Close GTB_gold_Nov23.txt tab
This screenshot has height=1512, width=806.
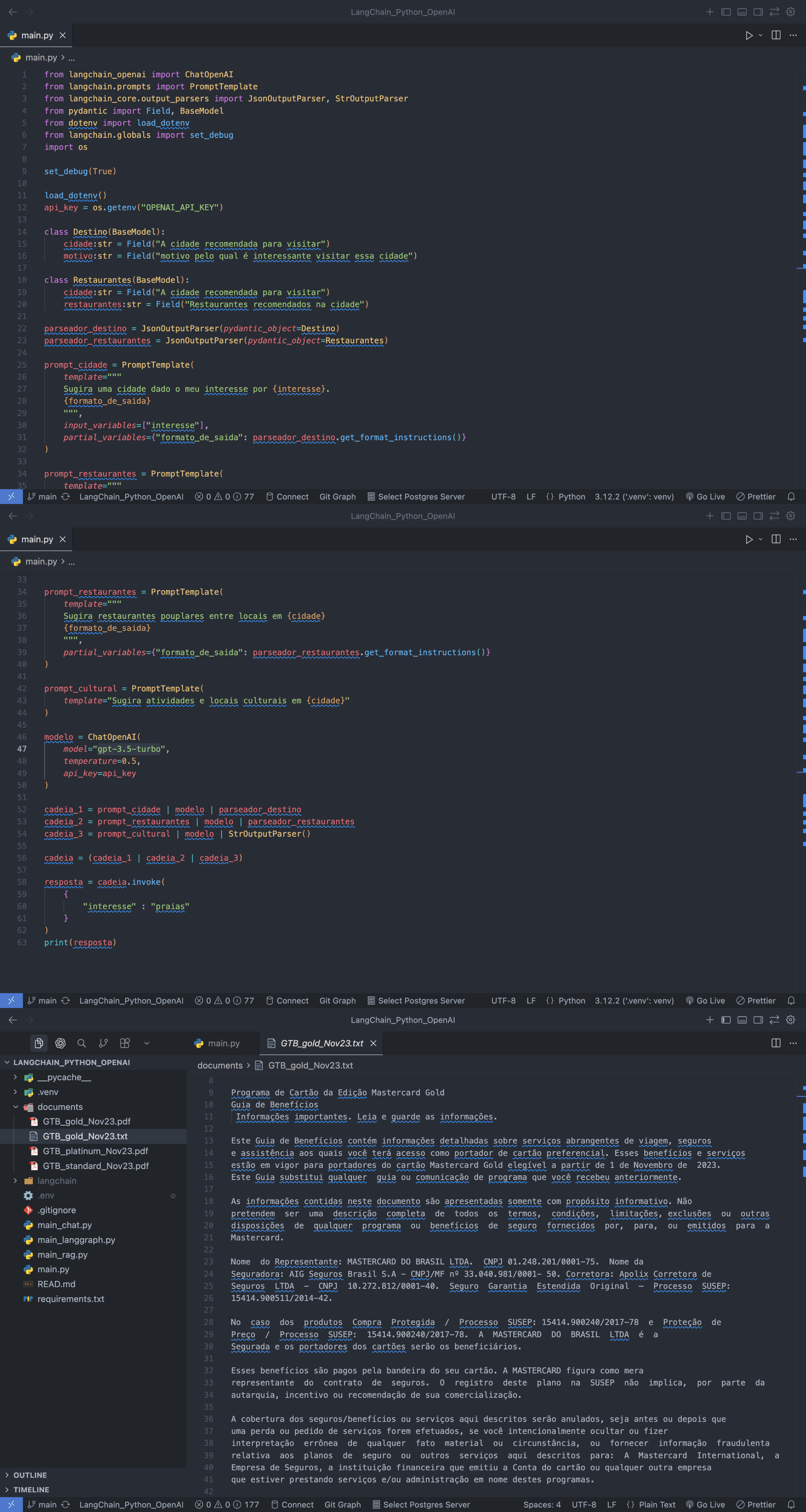[373, 1043]
